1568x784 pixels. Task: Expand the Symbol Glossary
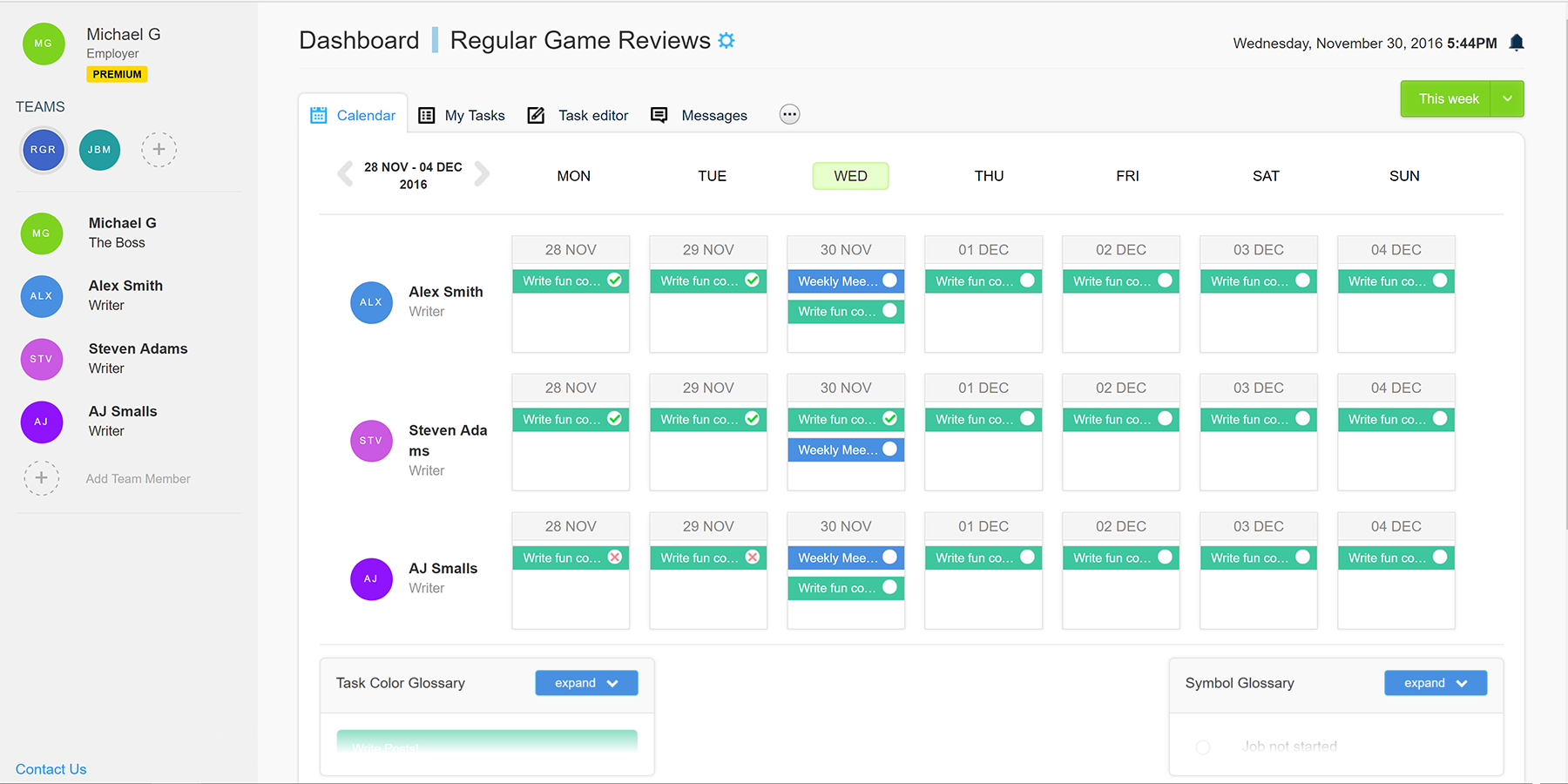[1436, 683]
